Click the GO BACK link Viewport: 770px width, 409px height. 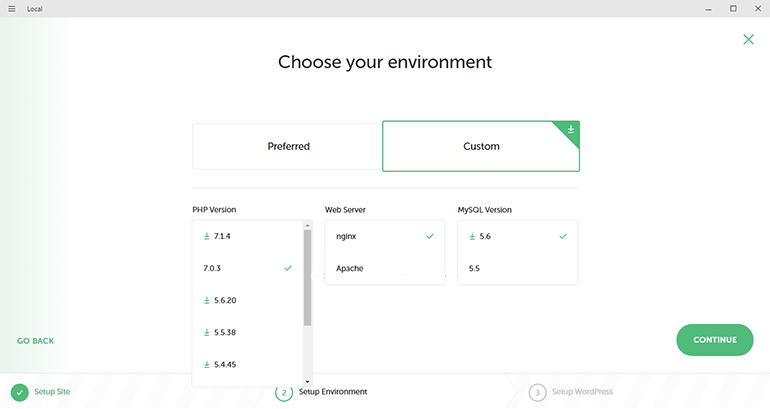point(35,341)
